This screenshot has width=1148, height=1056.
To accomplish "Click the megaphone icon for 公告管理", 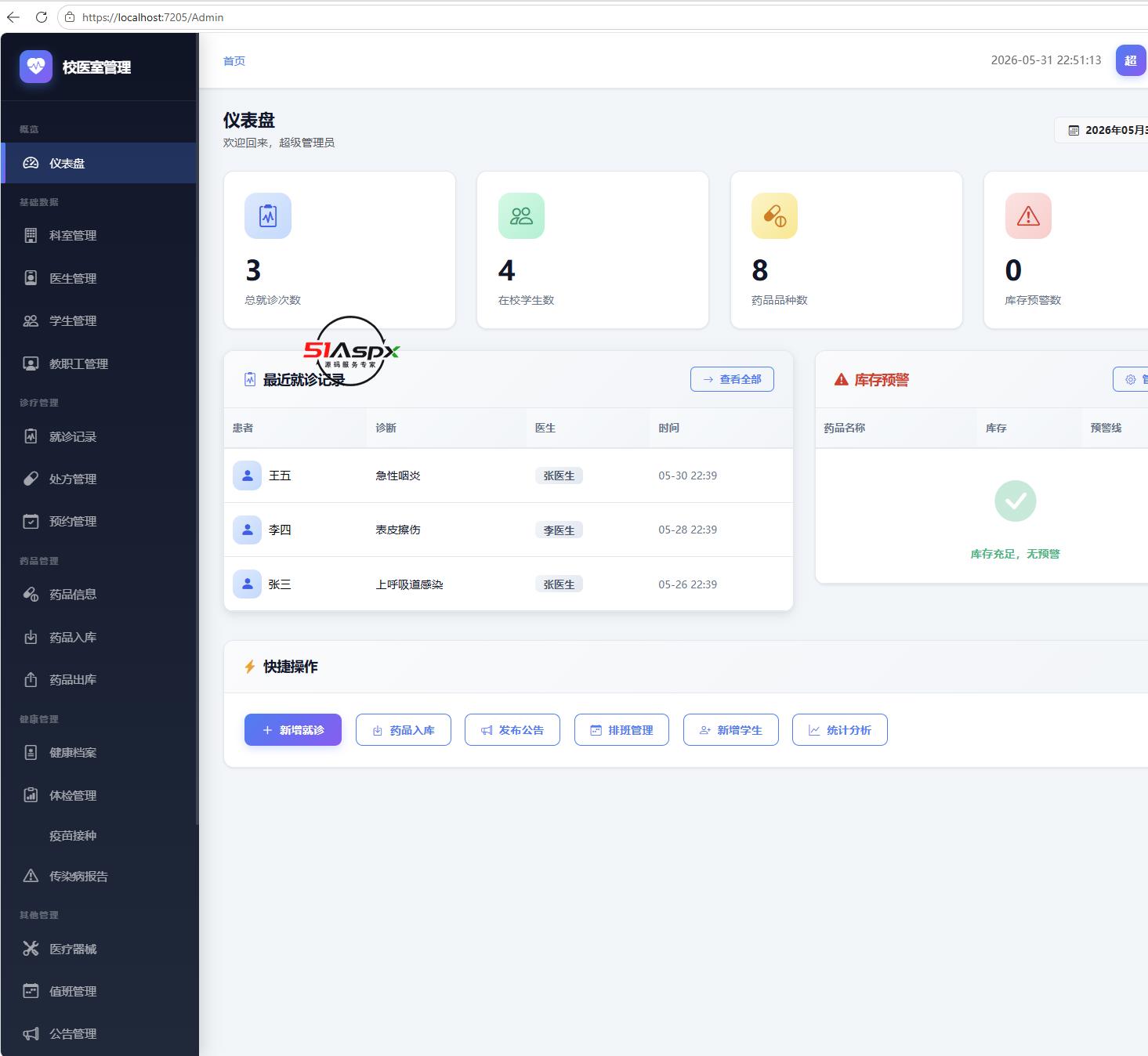I will coord(31,1033).
